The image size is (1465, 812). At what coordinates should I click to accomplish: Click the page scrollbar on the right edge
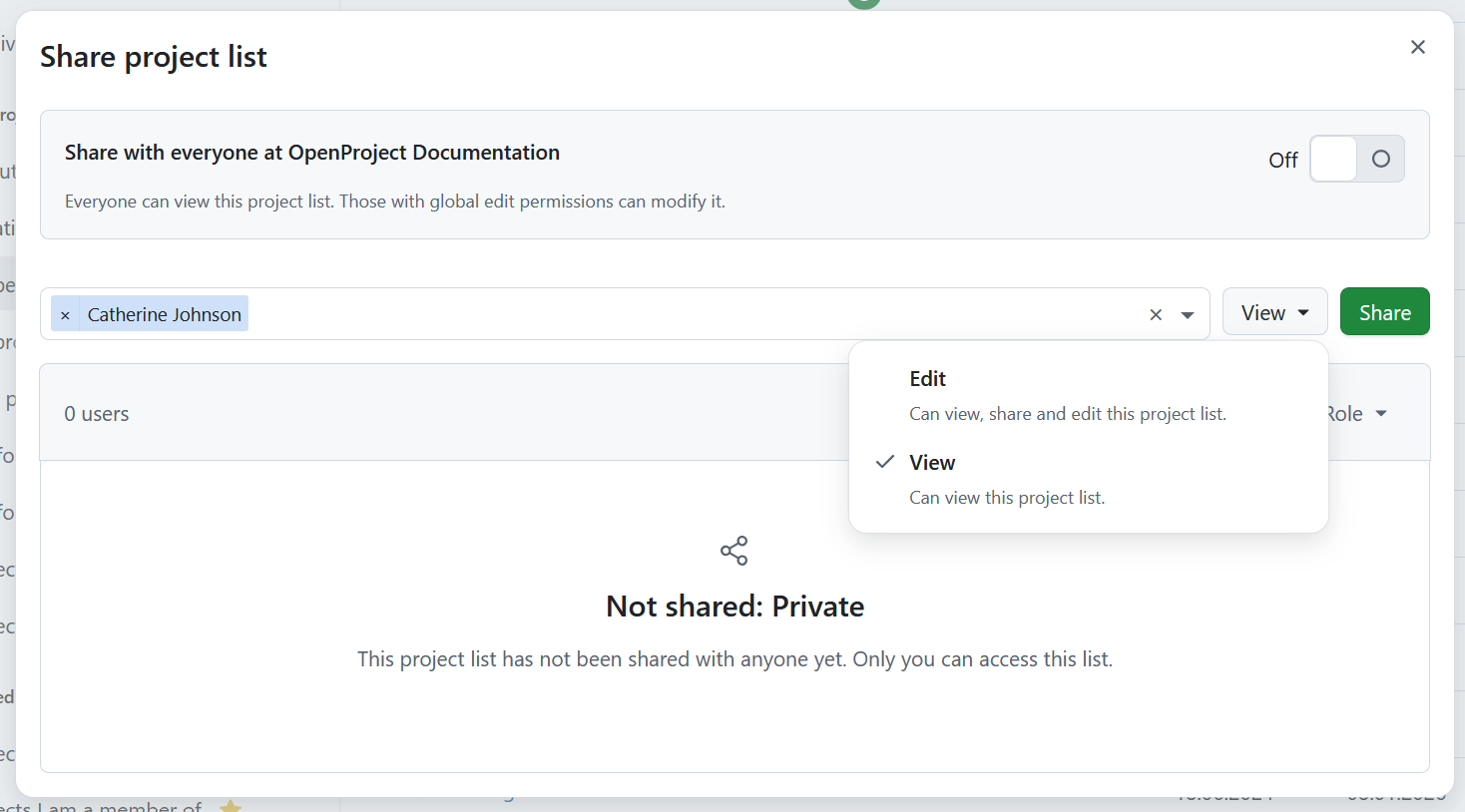click(1460, 399)
